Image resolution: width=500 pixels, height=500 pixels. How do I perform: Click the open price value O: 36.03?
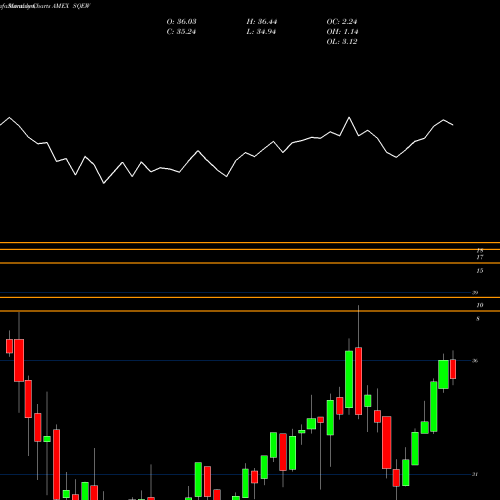(181, 22)
